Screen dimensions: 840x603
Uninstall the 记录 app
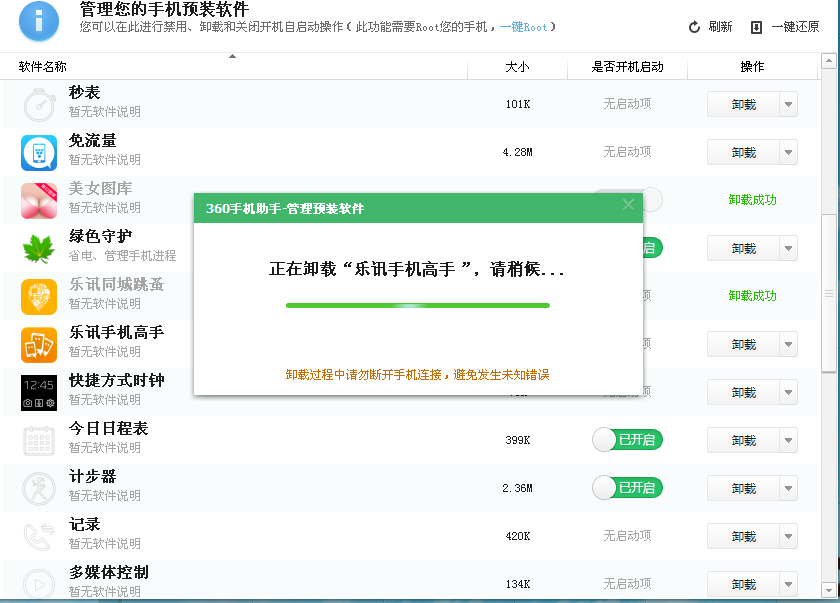coord(744,536)
